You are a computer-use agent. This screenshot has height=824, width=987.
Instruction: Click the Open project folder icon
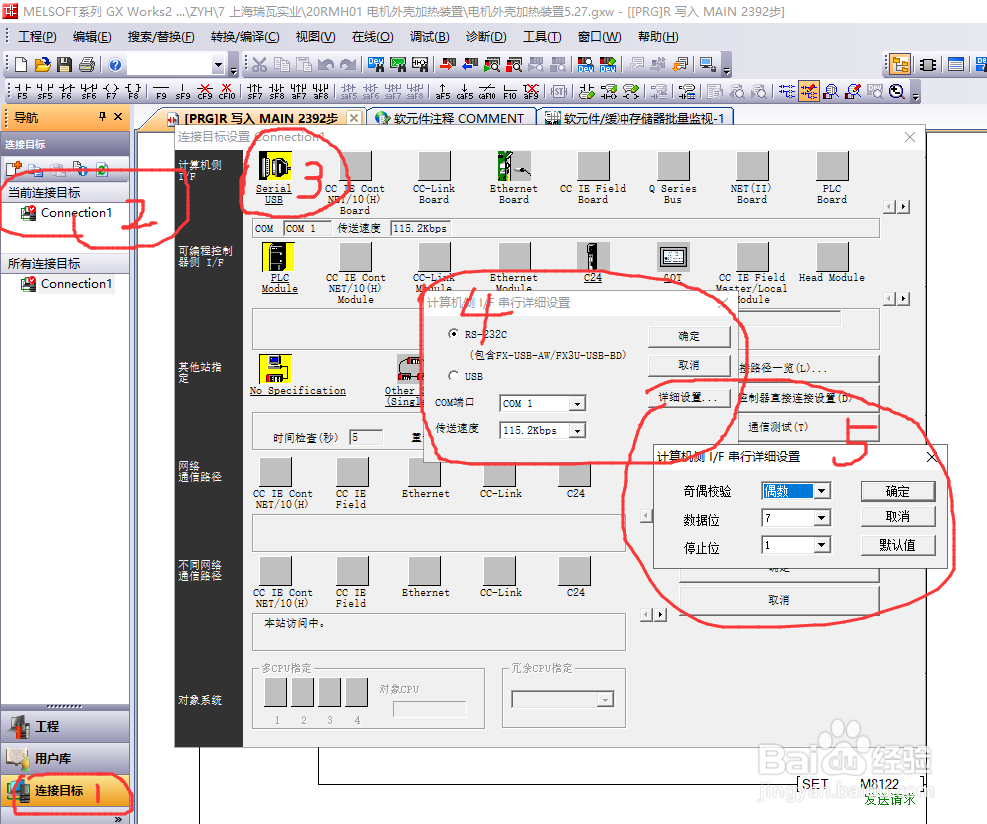[x=42, y=64]
